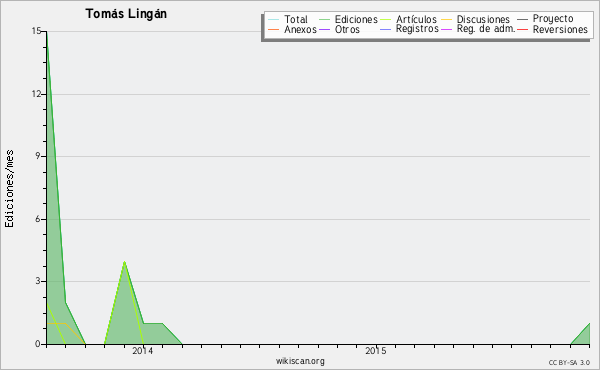Click the Total legend entry
This screenshot has height=370, width=600.
[x=288, y=19]
